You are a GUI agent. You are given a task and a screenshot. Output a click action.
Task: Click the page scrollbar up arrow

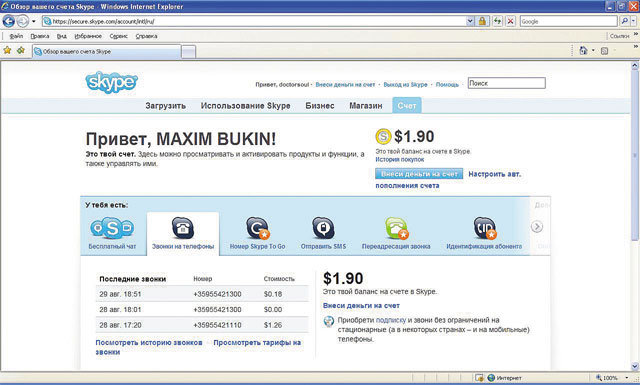[x=635, y=65]
